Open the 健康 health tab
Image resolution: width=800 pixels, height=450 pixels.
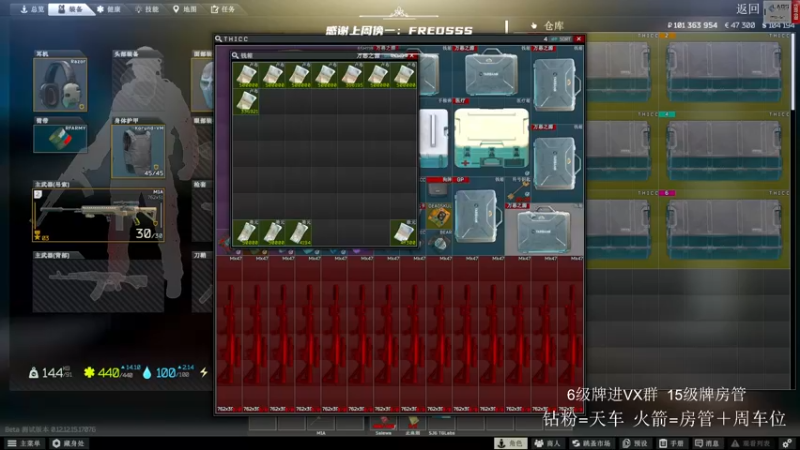(x=109, y=9)
